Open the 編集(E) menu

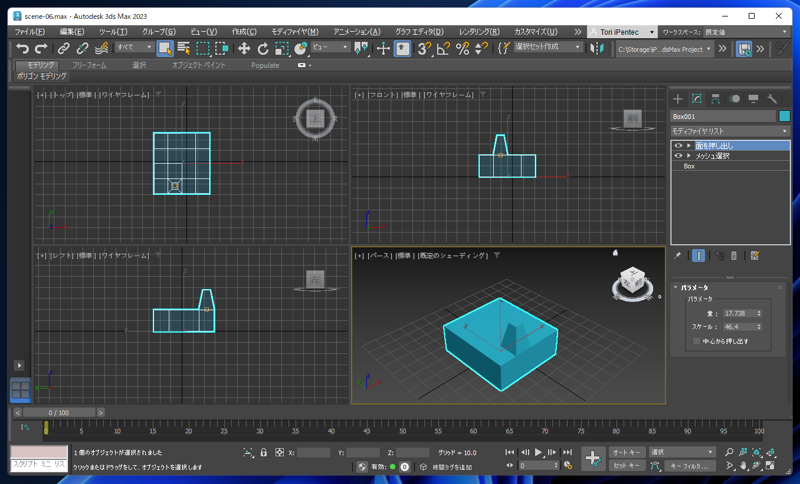(72, 32)
